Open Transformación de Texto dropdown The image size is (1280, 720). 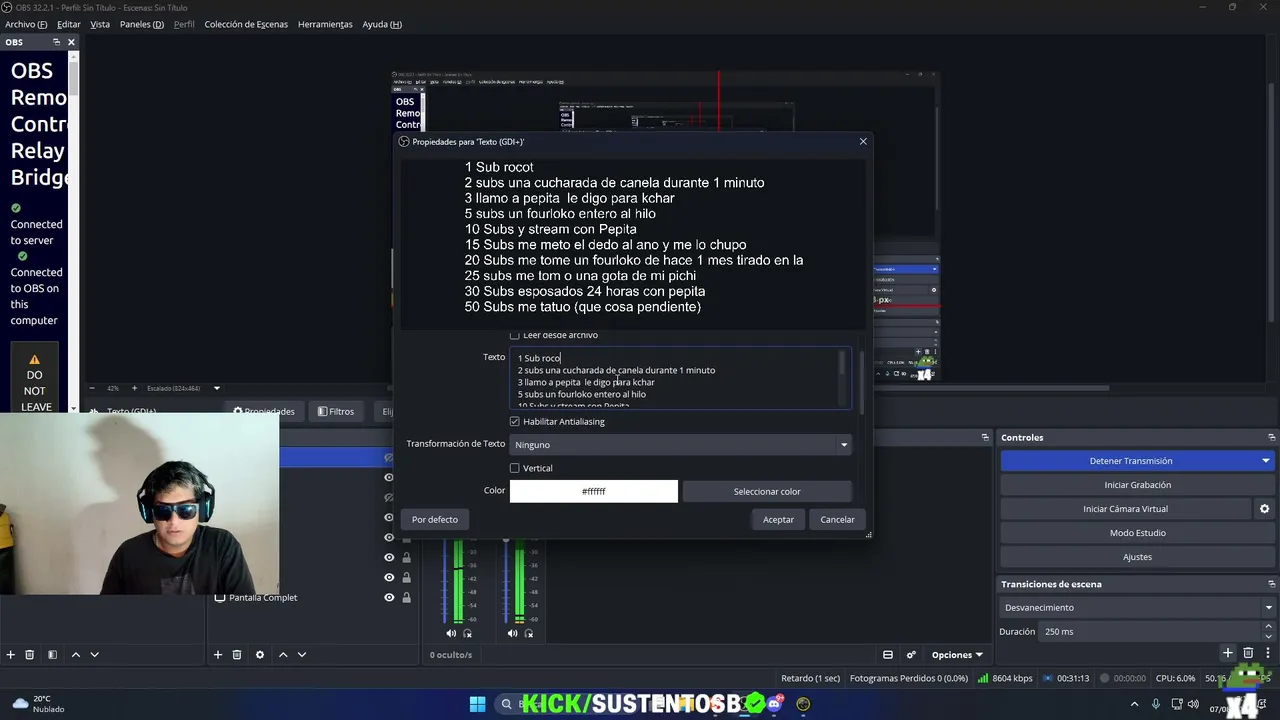(681, 445)
